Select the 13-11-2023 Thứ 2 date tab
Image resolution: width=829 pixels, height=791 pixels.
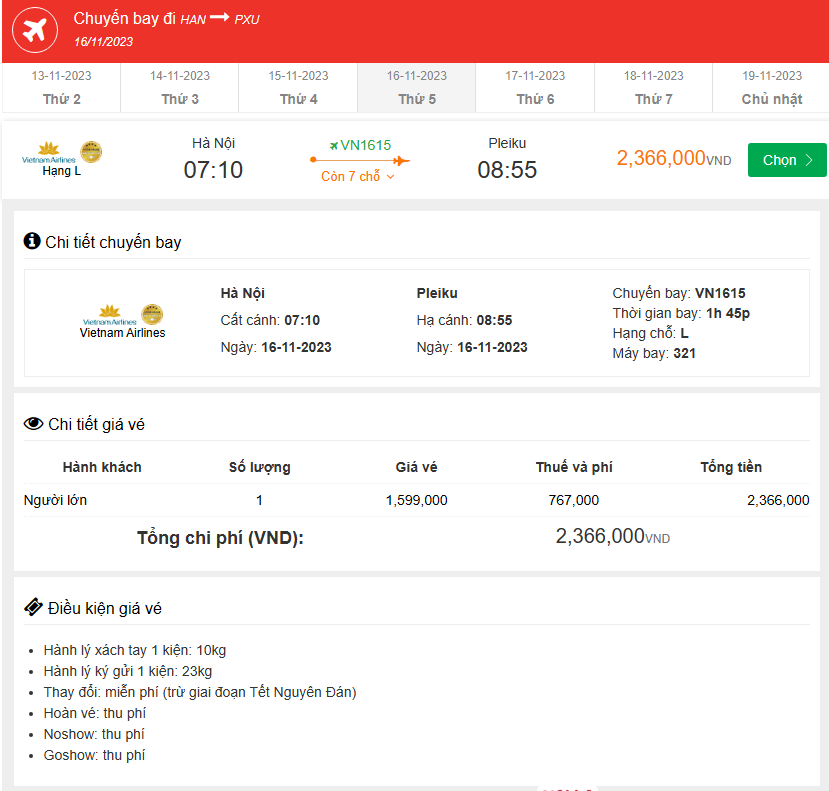tap(61, 88)
